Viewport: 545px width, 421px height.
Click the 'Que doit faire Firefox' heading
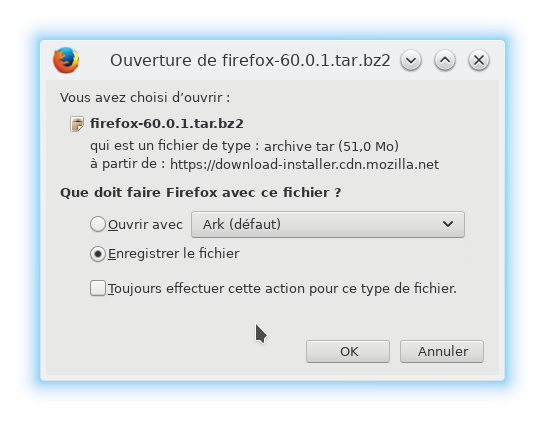(x=201, y=193)
